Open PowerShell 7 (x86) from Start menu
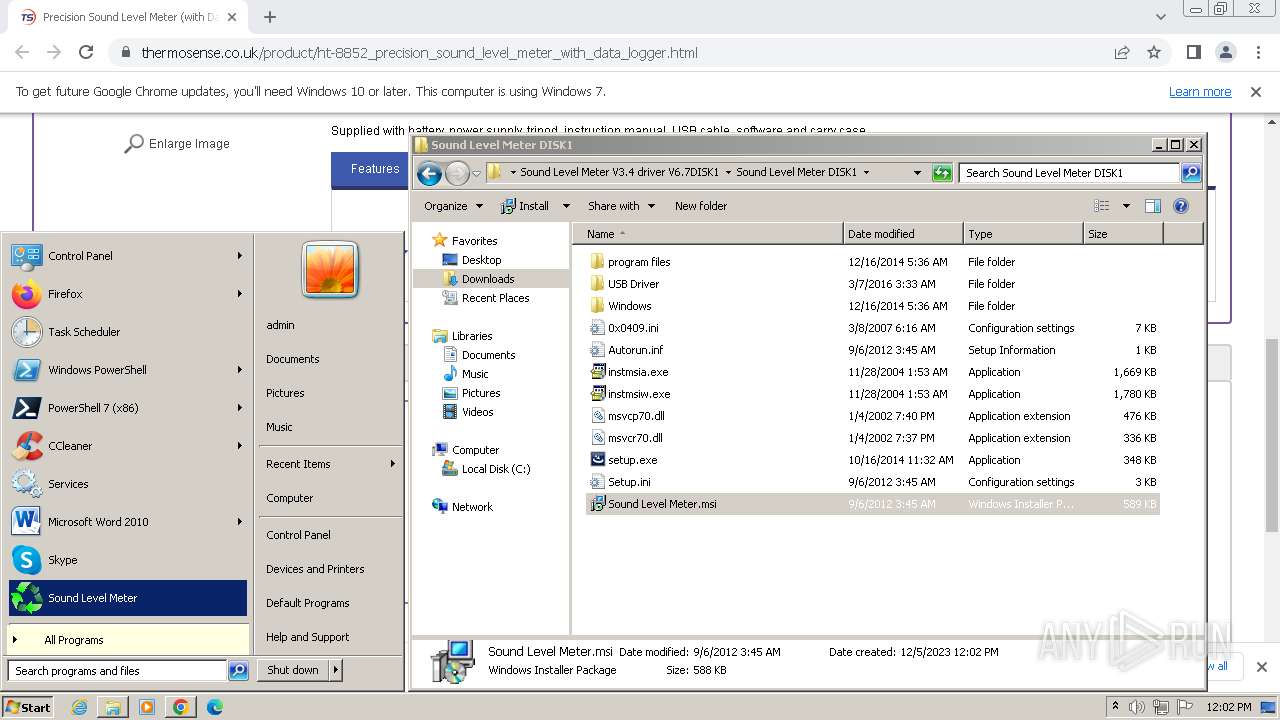 (x=128, y=408)
